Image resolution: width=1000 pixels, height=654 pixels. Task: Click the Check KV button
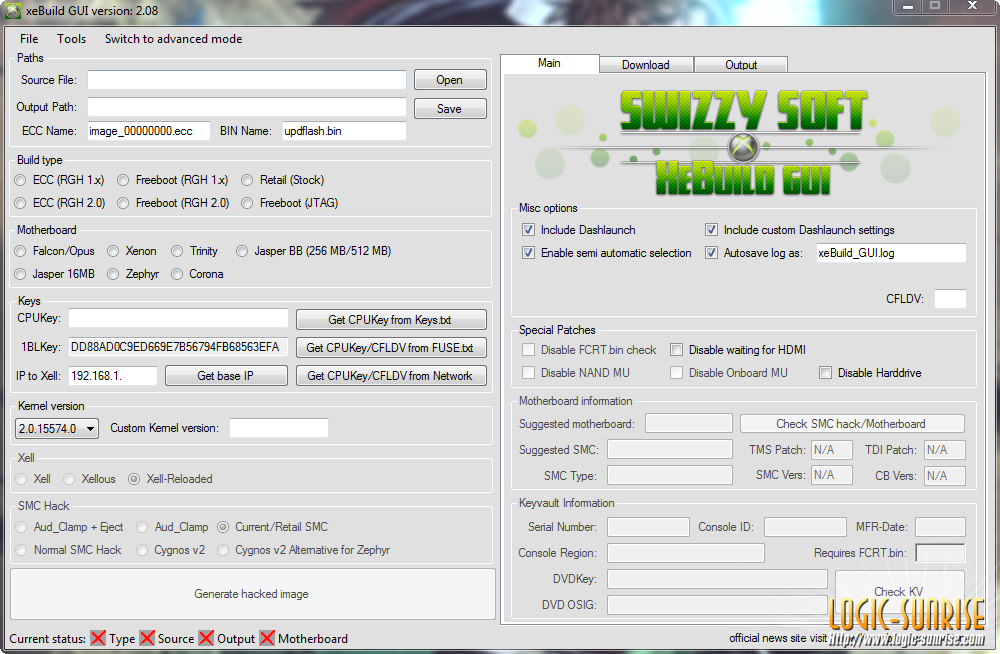(899, 591)
